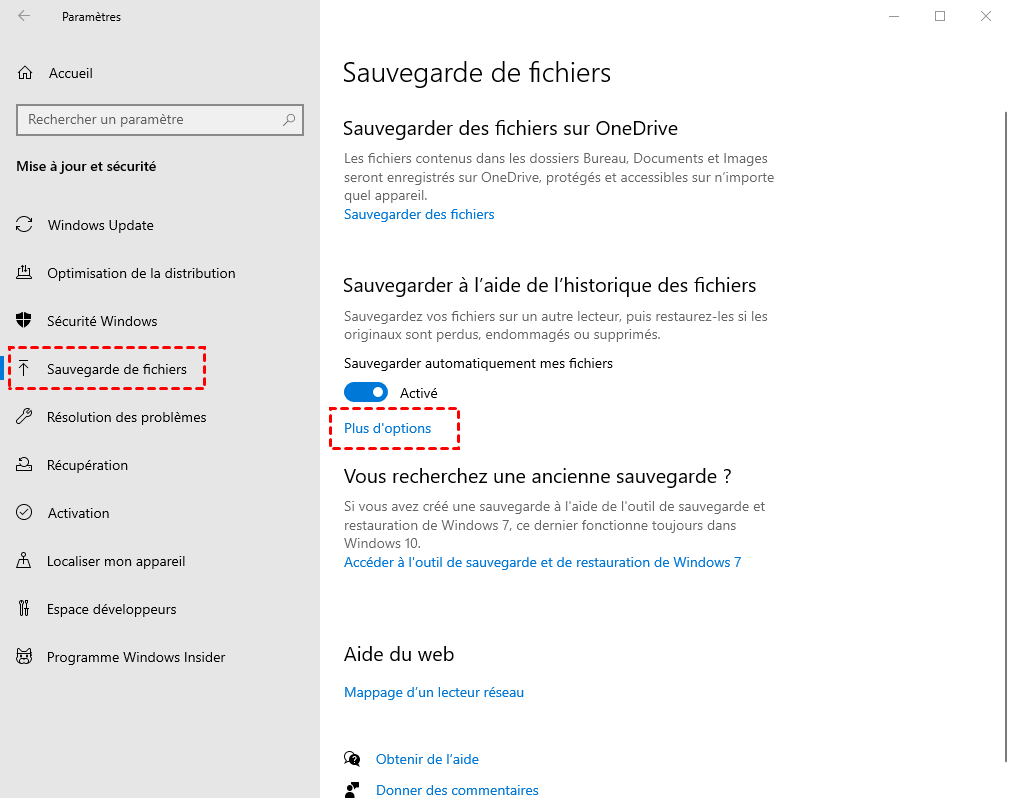This screenshot has width=1009, height=798.
Task: Click the vertical scrollbar on right edge
Action: [1006, 436]
